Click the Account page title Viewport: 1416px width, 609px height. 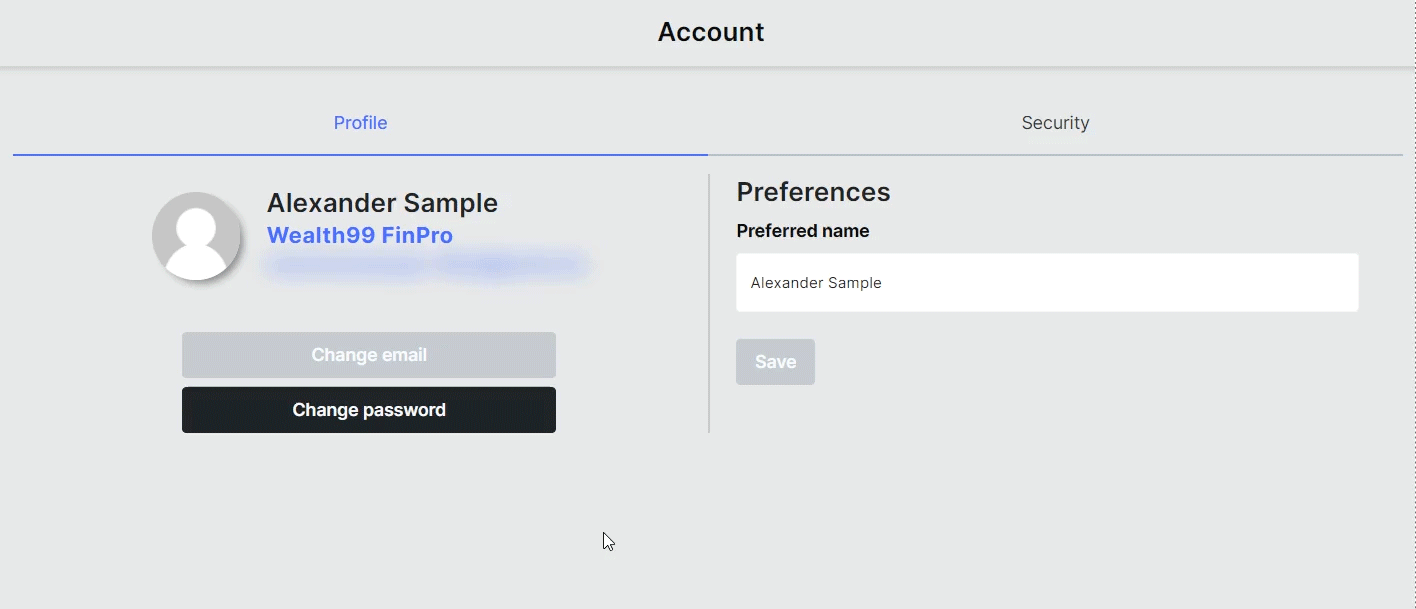click(711, 32)
